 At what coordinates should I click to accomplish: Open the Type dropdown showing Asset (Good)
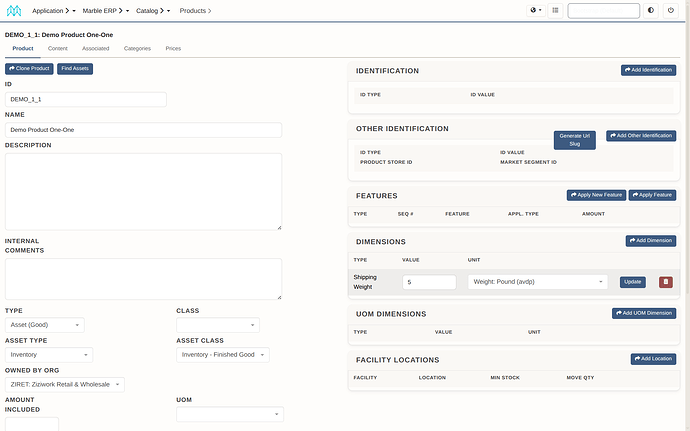44,325
